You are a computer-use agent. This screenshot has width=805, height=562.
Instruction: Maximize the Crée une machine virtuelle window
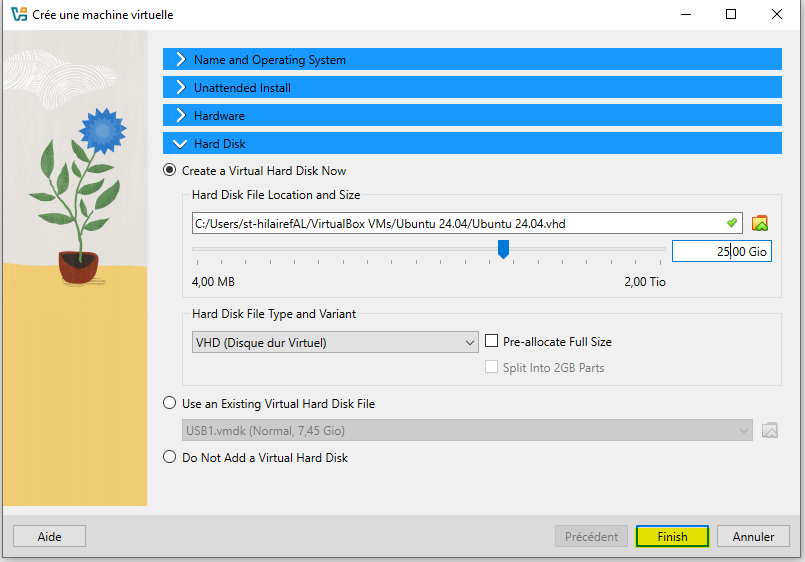(x=731, y=15)
